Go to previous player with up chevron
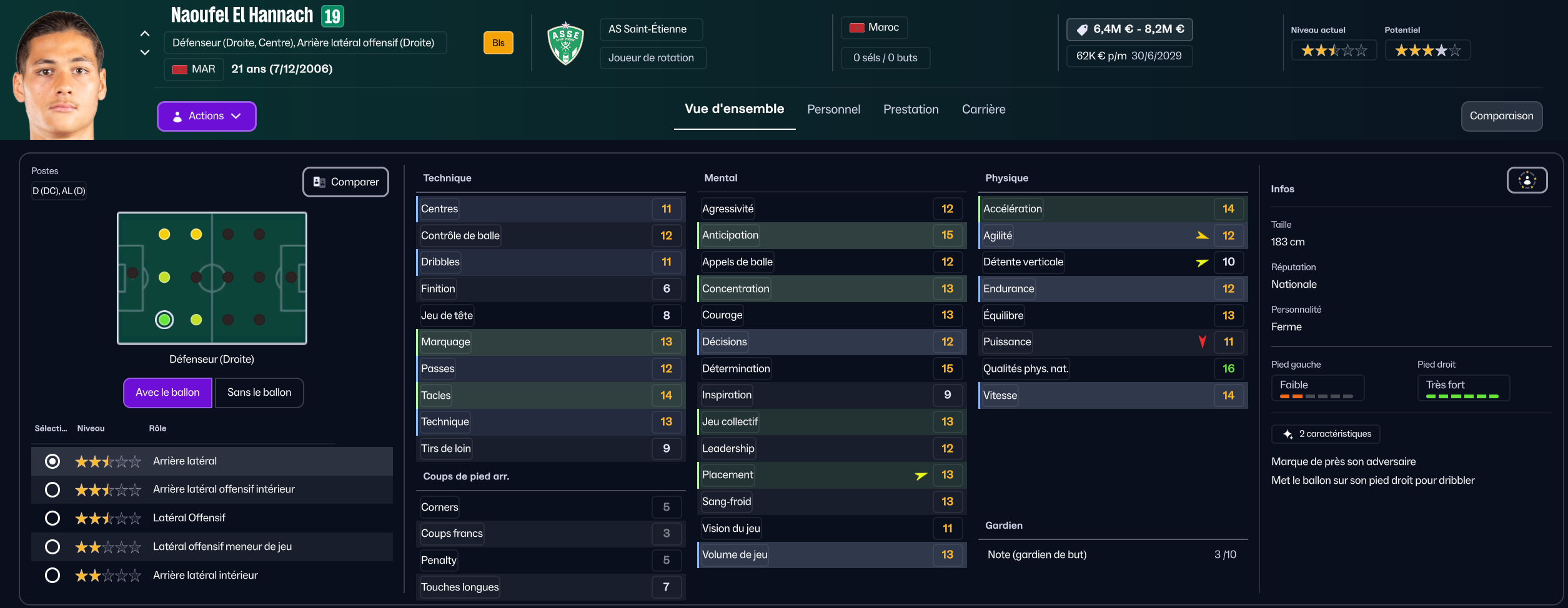1568x608 pixels. pyautogui.click(x=145, y=34)
